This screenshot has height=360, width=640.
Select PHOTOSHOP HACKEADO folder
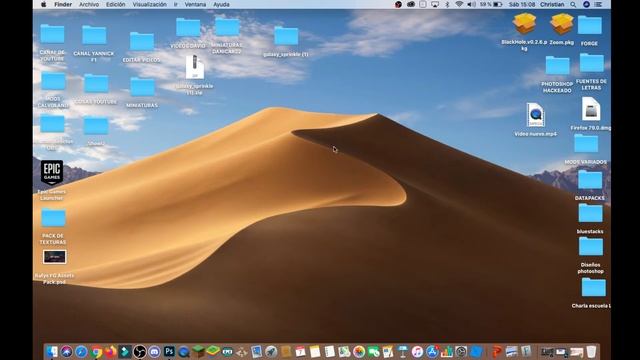tap(558, 66)
